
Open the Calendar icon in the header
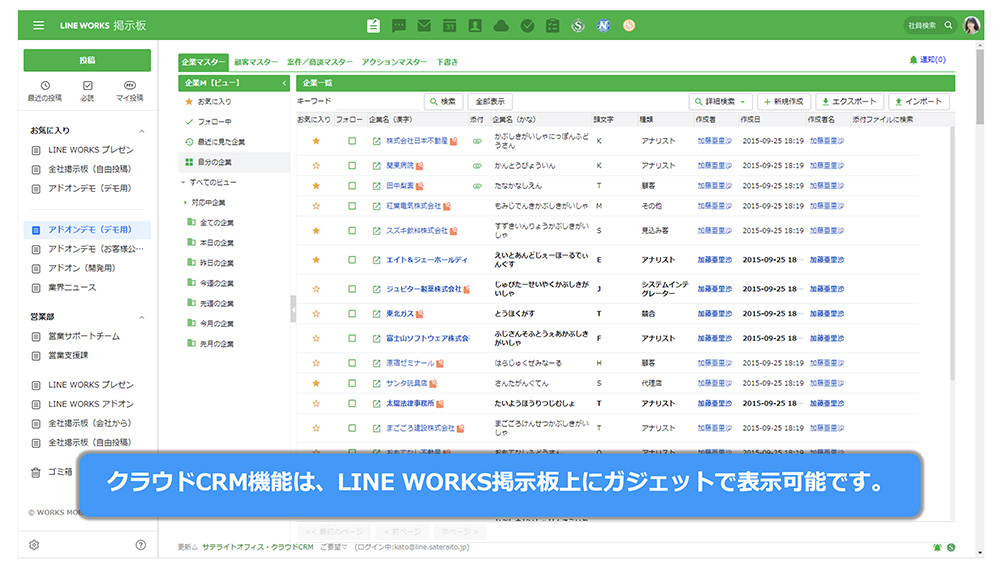point(450,26)
